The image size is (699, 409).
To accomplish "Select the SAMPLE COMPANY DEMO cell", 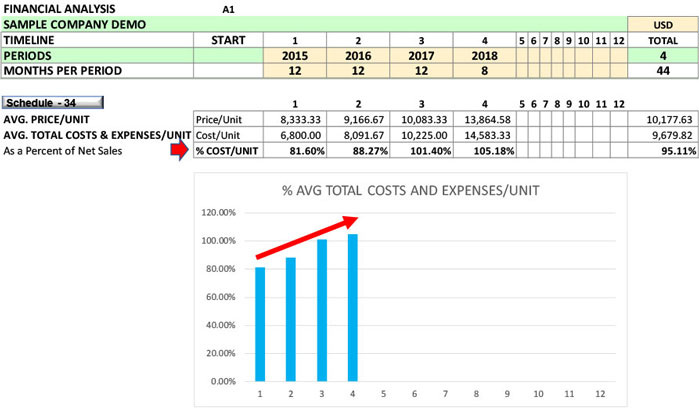I will [x=314, y=24].
